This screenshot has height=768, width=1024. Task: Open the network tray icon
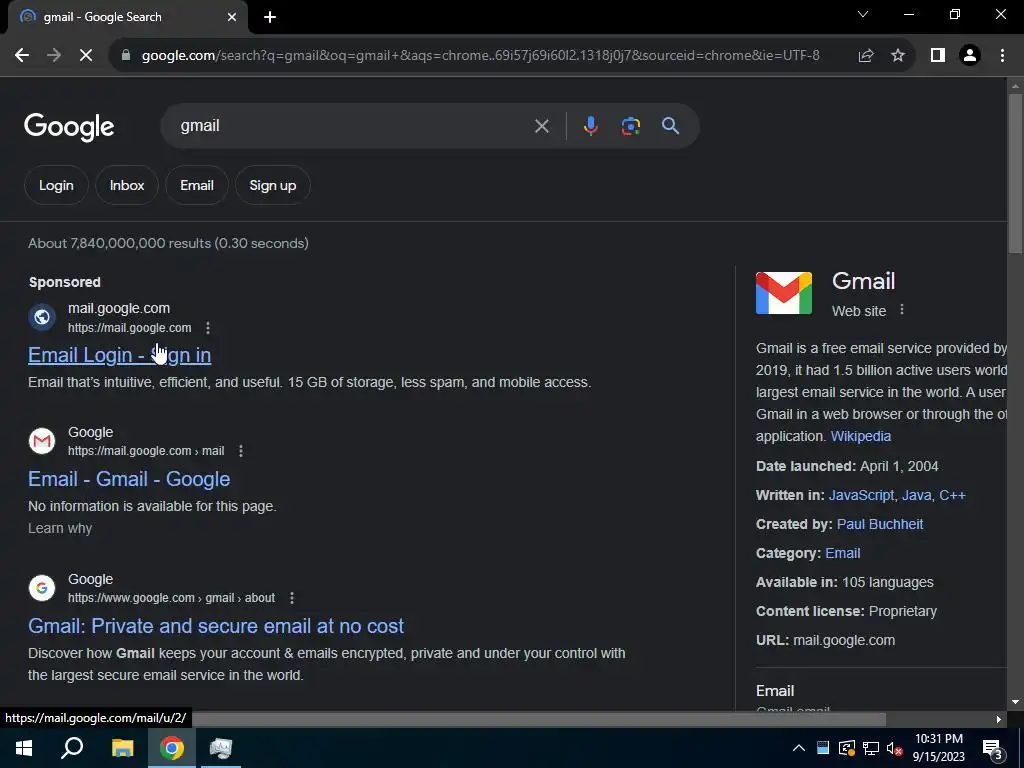pos(870,748)
